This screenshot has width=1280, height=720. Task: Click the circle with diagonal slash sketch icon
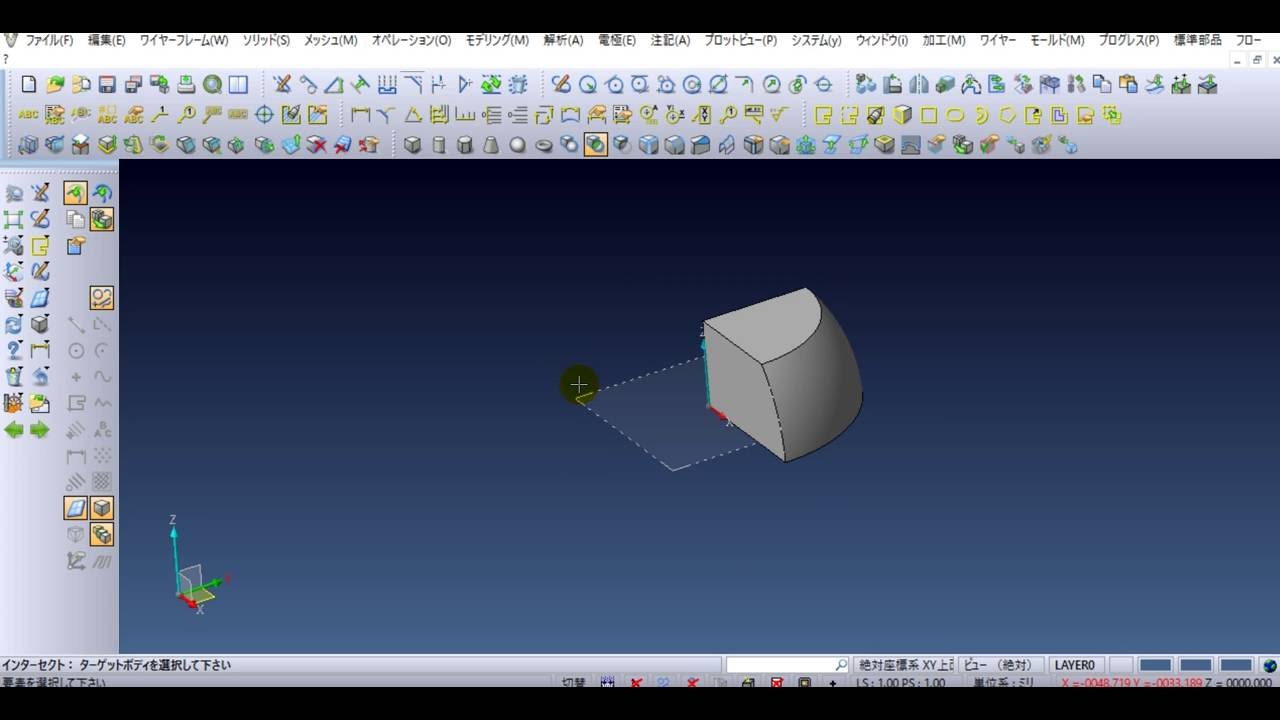click(718, 85)
